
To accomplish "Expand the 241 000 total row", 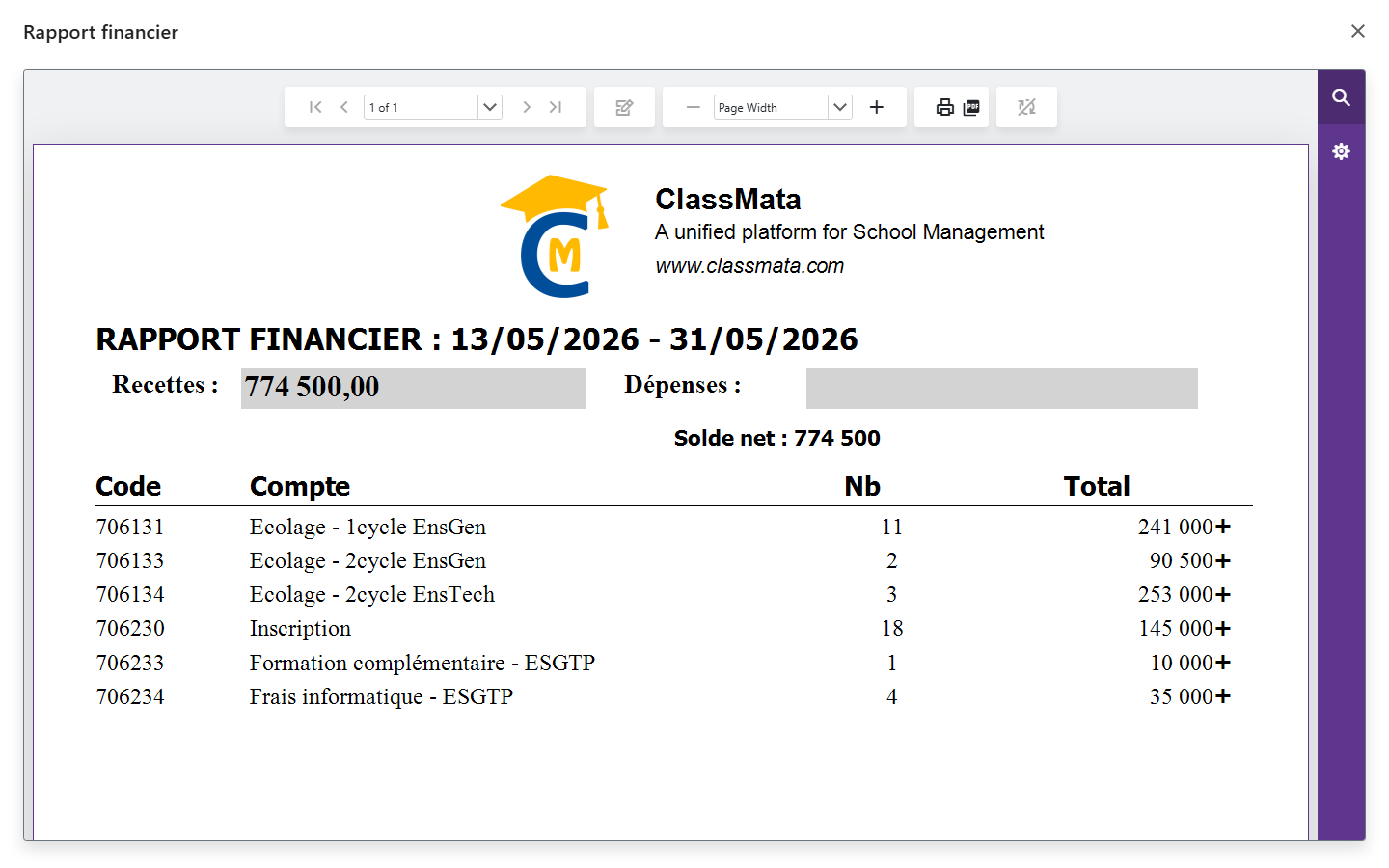I will point(1223,527).
